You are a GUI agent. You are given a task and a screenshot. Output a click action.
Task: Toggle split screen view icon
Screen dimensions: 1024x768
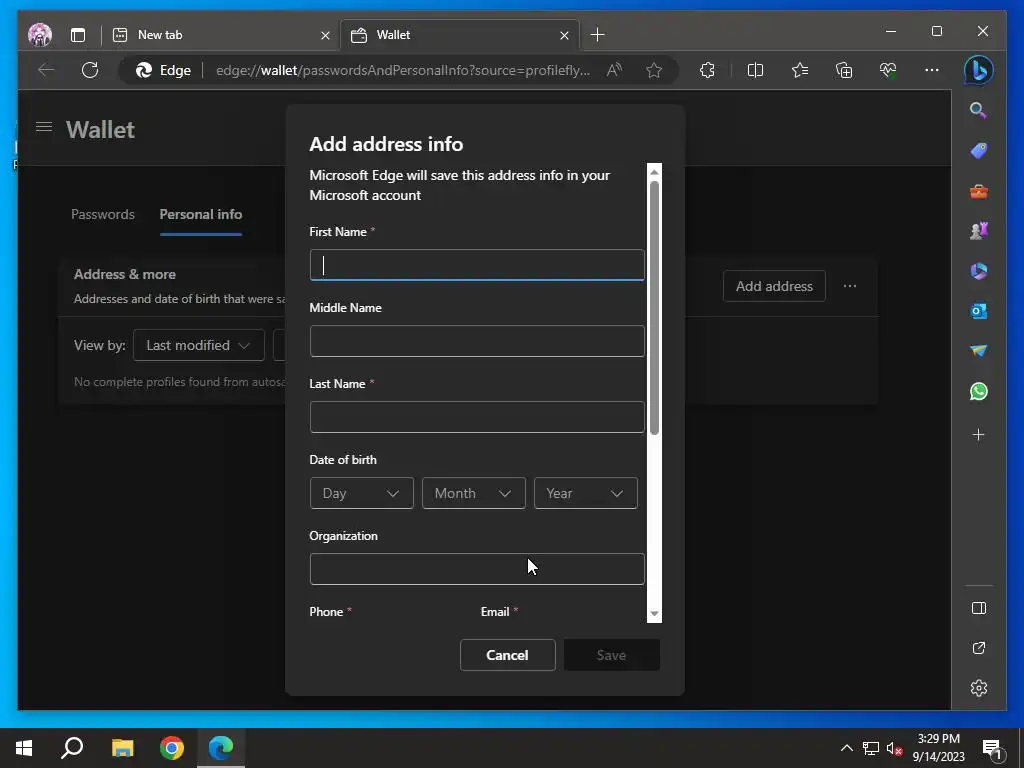pyautogui.click(x=755, y=70)
